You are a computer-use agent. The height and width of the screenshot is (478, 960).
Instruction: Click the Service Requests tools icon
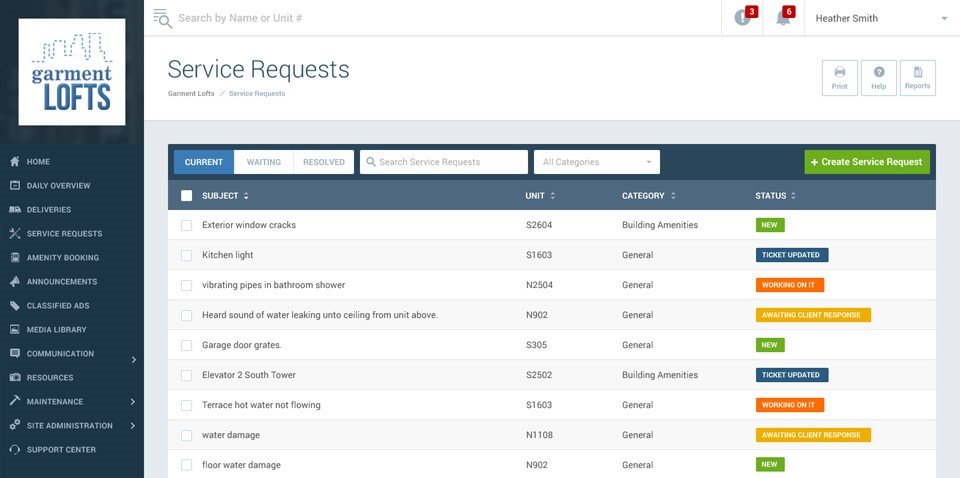point(15,233)
